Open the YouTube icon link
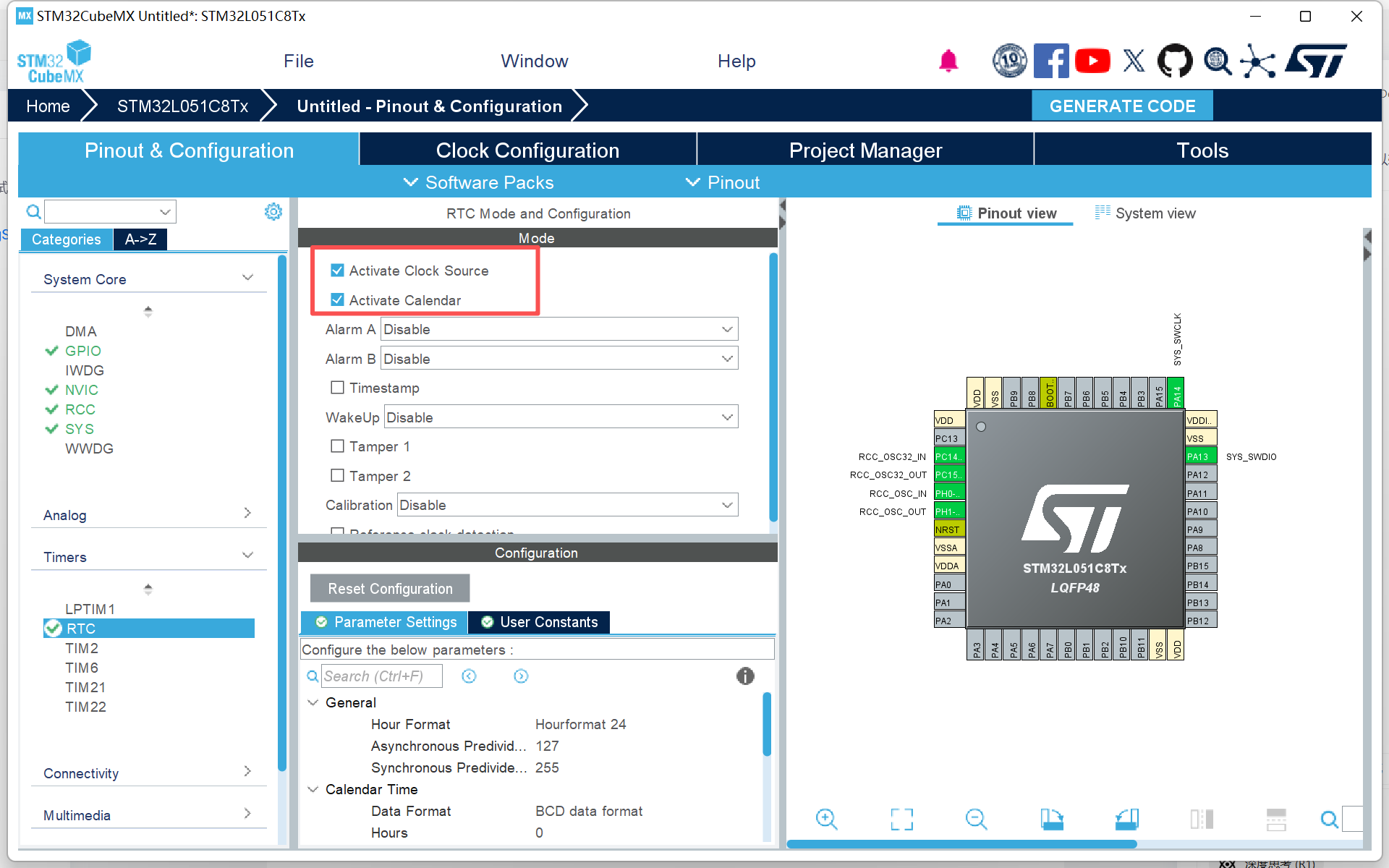1389x868 pixels. click(1092, 61)
